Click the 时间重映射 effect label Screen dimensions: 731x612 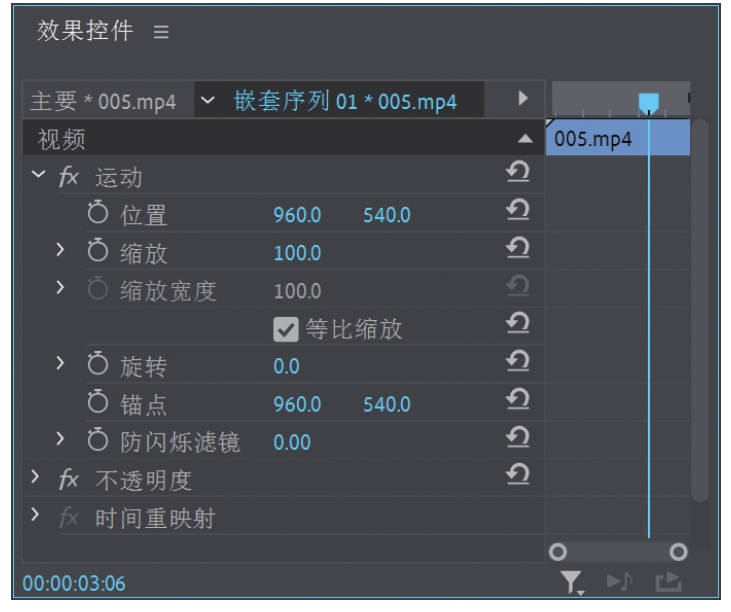(155, 518)
